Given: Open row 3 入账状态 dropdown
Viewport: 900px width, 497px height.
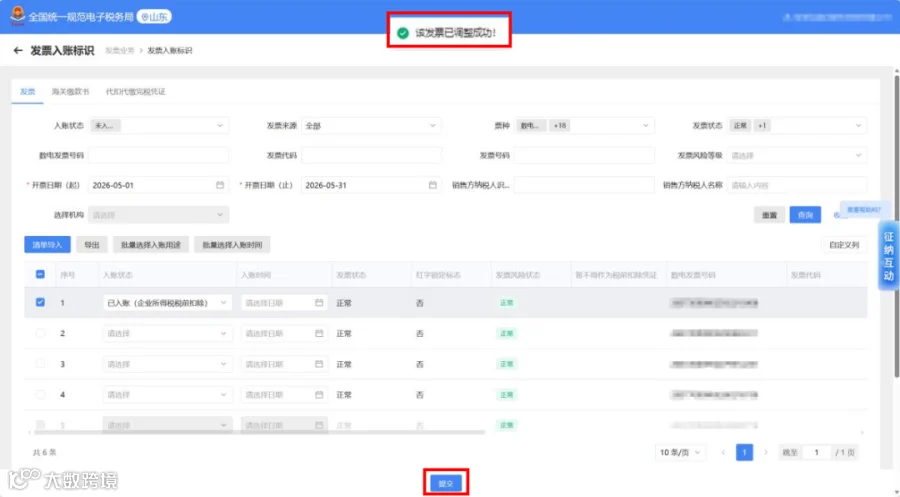Looking at the screenshot, I should tap(168, 364).
